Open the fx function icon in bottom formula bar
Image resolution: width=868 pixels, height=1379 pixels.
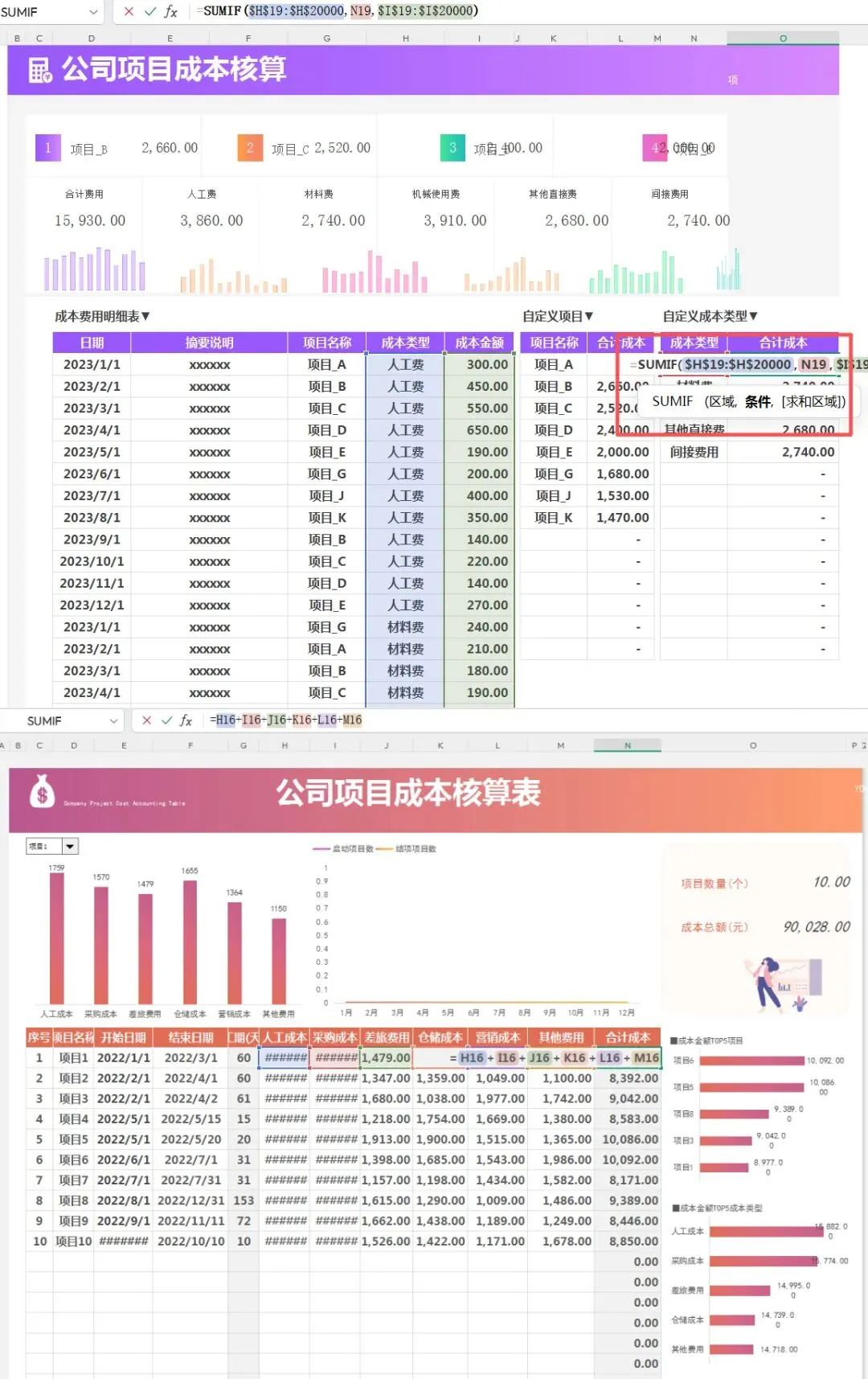pos(186,720)
